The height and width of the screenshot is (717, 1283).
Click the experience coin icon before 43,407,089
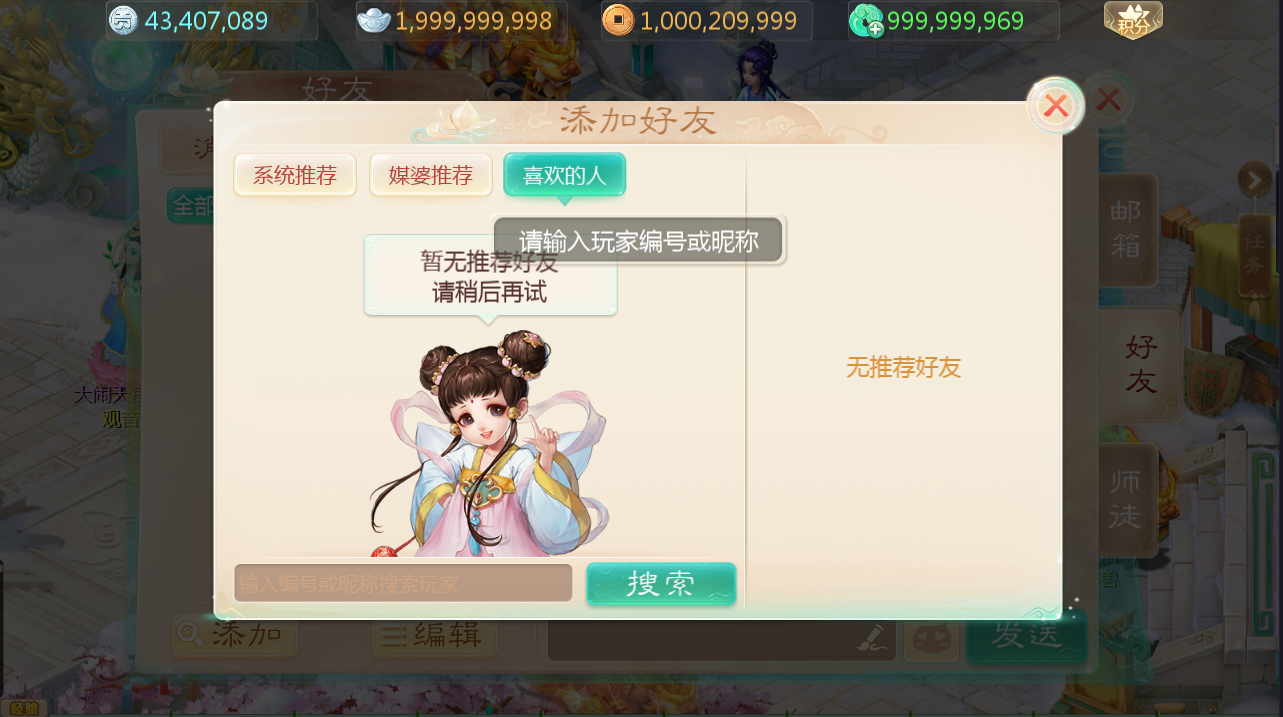(x=123, y=20)
